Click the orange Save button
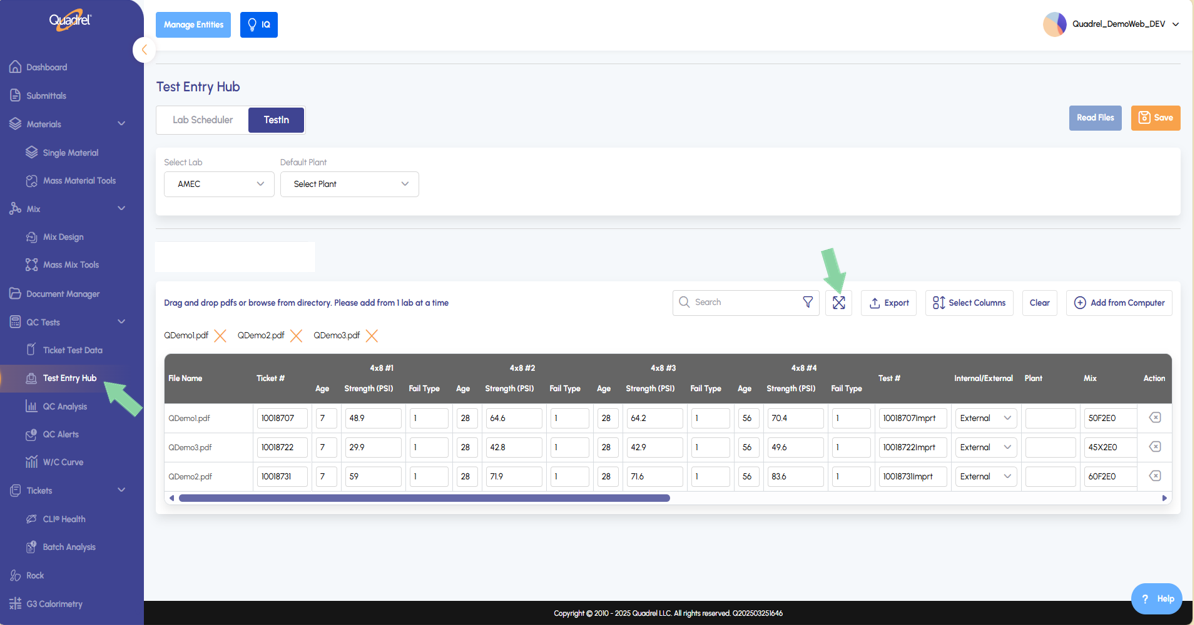This screenshot has width=1194, height=625. tap(1155, 118)
